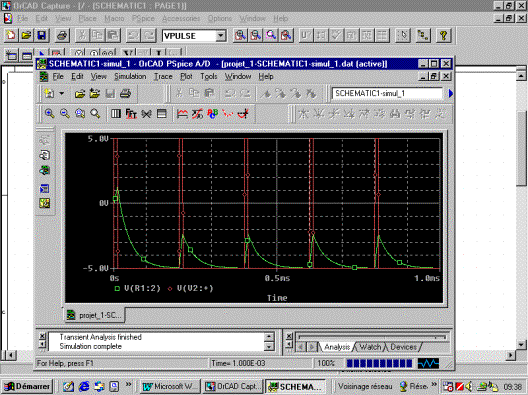Click the New document icon in OrCAD Capture

click(11, 35)
